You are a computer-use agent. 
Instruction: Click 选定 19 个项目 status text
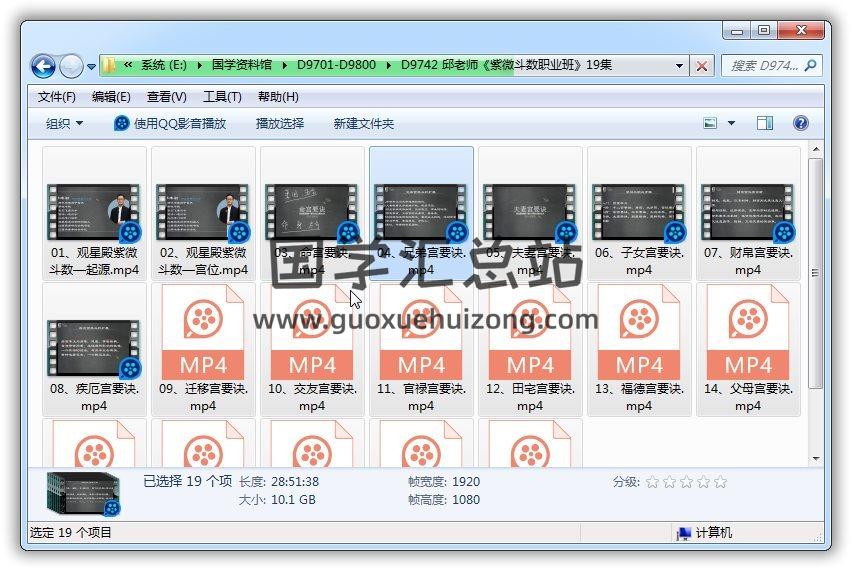pos(71,532)
